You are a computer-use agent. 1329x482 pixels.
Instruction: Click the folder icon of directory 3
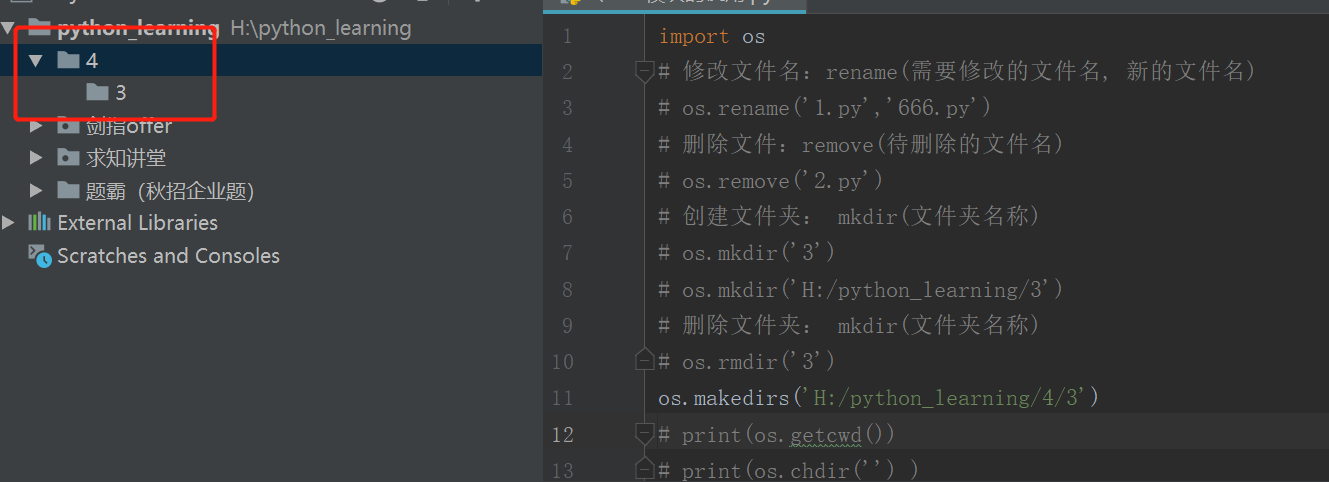point(97,92)
